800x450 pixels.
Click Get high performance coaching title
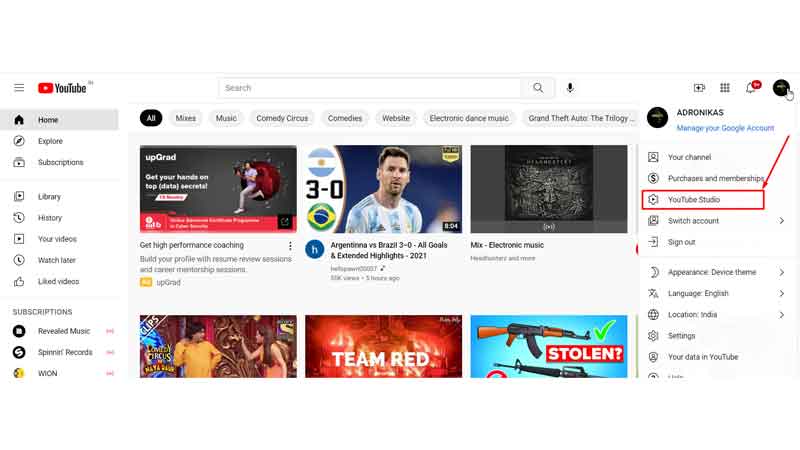pos(192,245)
